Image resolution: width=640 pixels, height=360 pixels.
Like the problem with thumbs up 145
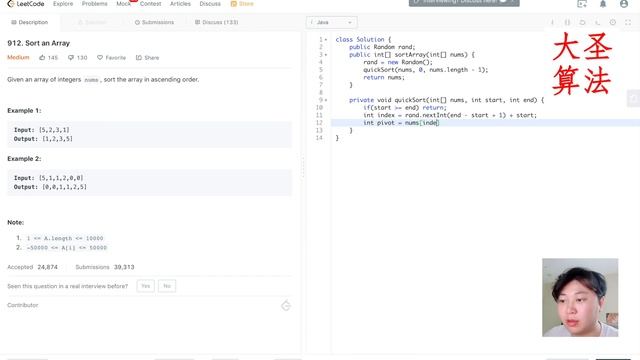click(x=48, y=58)
